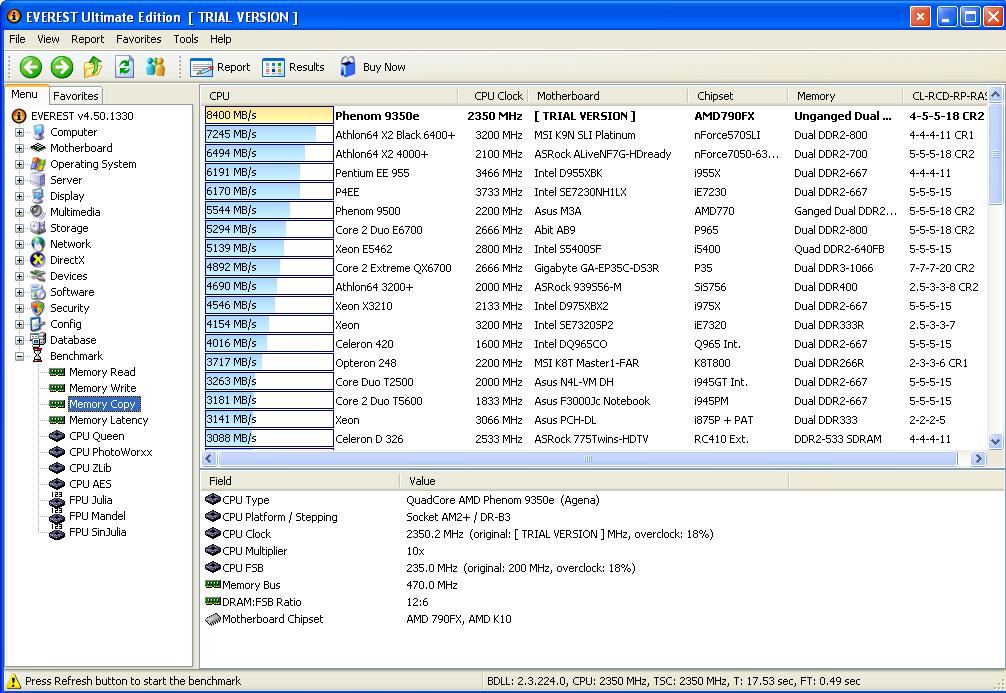Screen dimensions: 1006x693
Task: Open the File menu
Action: click(17, 39)
